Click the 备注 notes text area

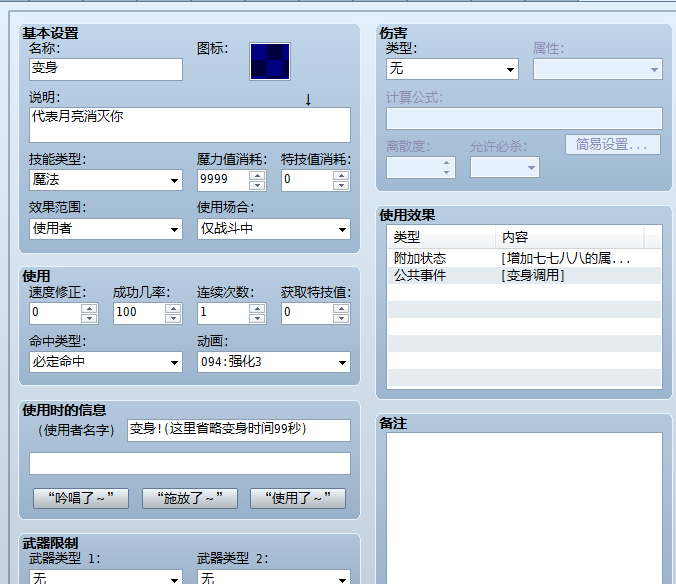point(524,508)
